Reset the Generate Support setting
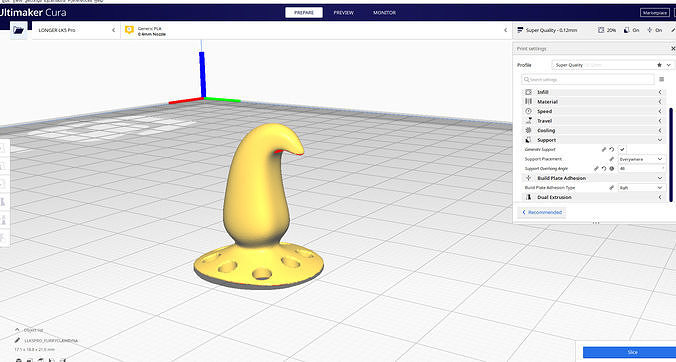This screenshot has height=362, width=676. [611, 149]
